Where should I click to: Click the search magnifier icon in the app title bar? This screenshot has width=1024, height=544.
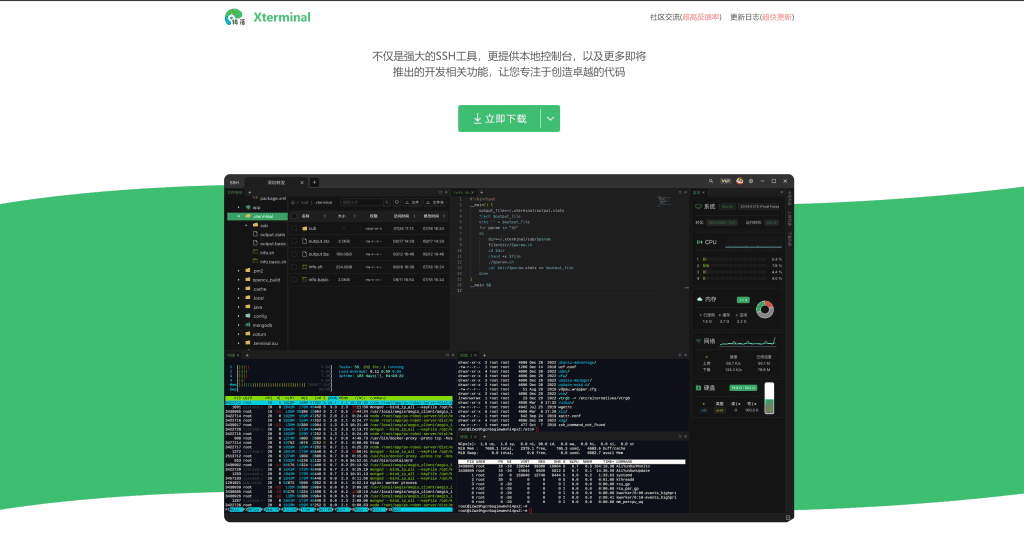[x=711, y=181]
